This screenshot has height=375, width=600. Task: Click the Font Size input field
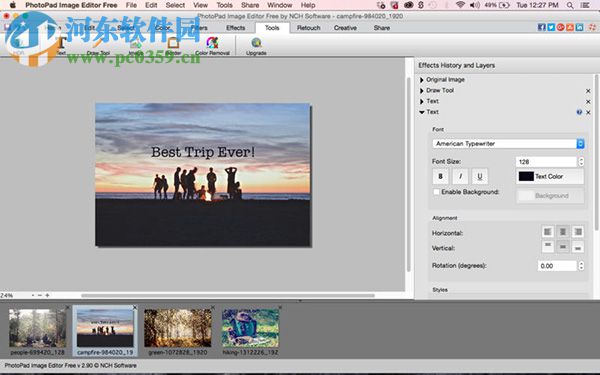(x=546, y=161)
